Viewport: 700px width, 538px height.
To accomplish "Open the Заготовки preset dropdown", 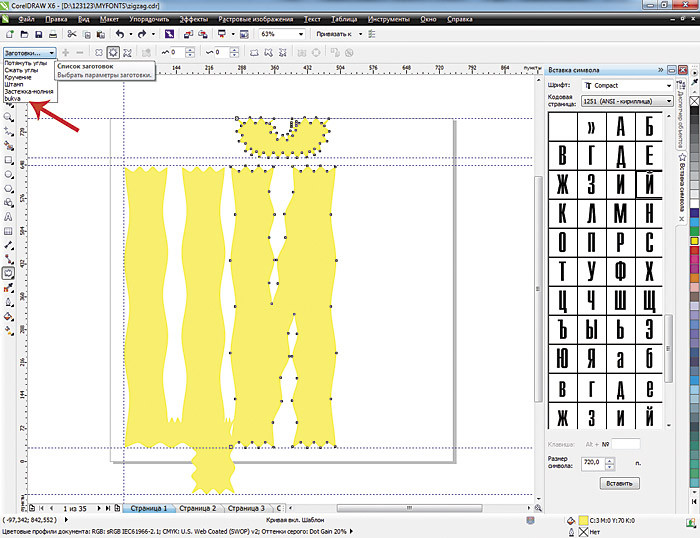I will point(30,53).
